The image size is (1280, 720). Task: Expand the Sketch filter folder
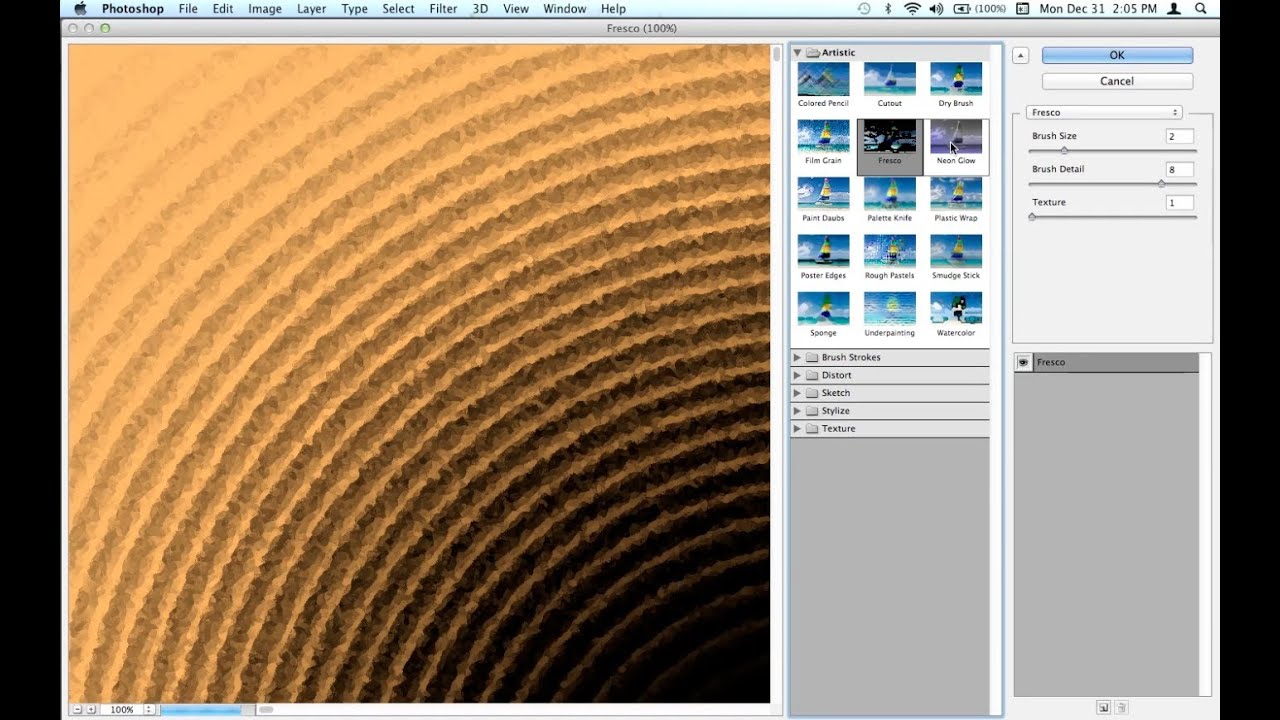pos(797,393)
